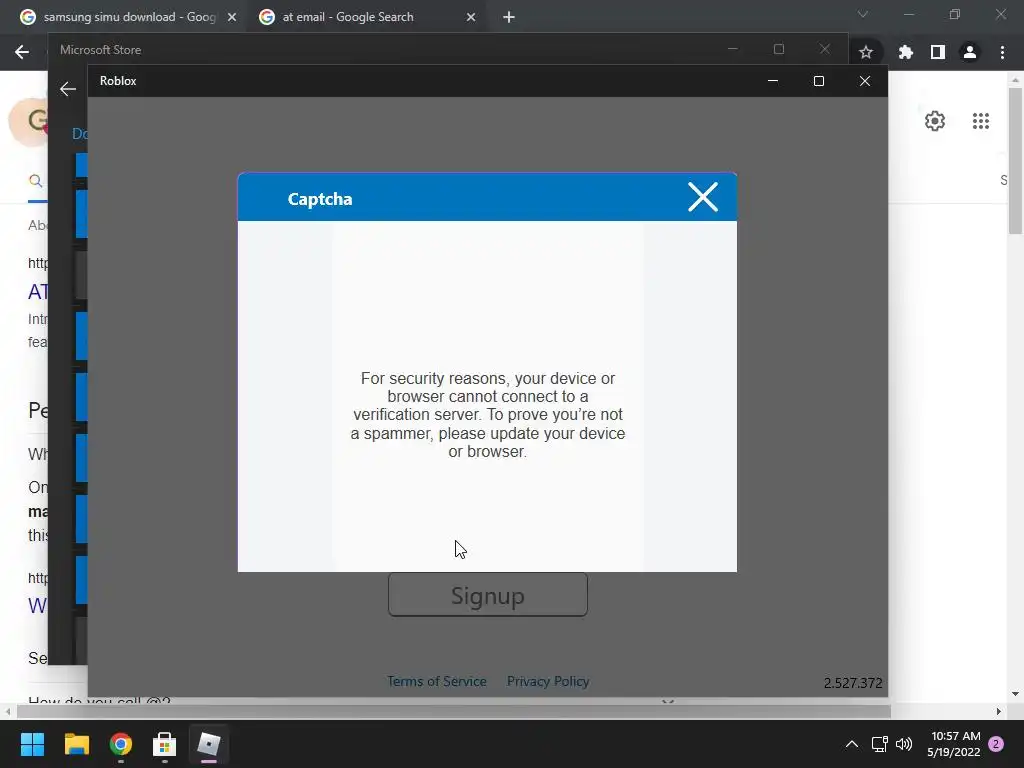1024x768 pixels.
Task: Open the notification badge showing 2
Action: coord(996,744)
